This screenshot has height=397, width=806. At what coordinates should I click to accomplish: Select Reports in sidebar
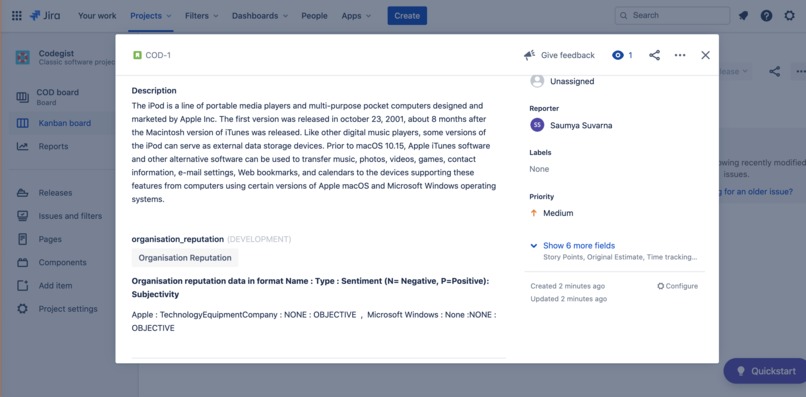pos(53,146)
